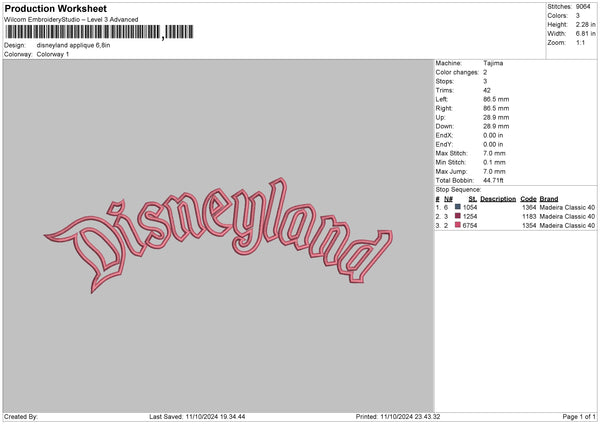This screenshot has width=600, height=424.
Task: Click the blue color swatch for thread 1054
Action: [458, 207]
